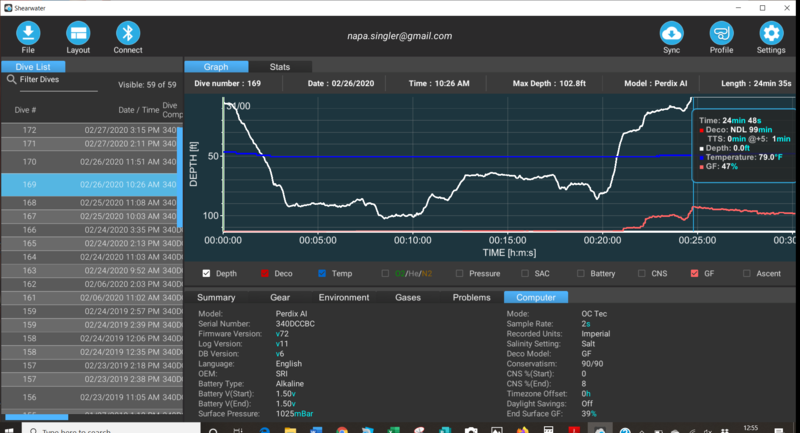
Task: Click the Bluetooth Connect icon
Action: click(x=127, y=34)
